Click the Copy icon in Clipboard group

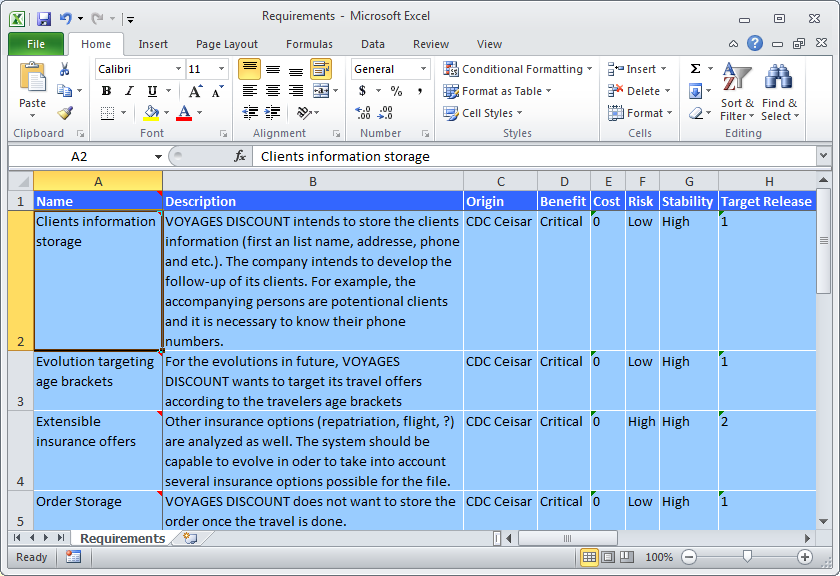pos(64,91)
